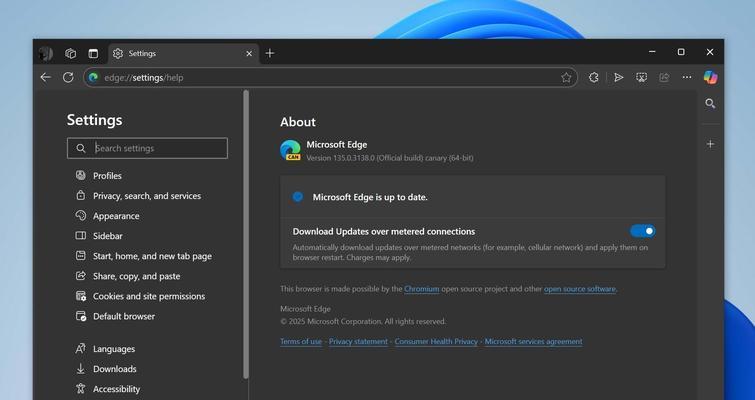Click the send arrow toolbar icon
This screenshot has height=400, width=755.
(x=618, y=77)
